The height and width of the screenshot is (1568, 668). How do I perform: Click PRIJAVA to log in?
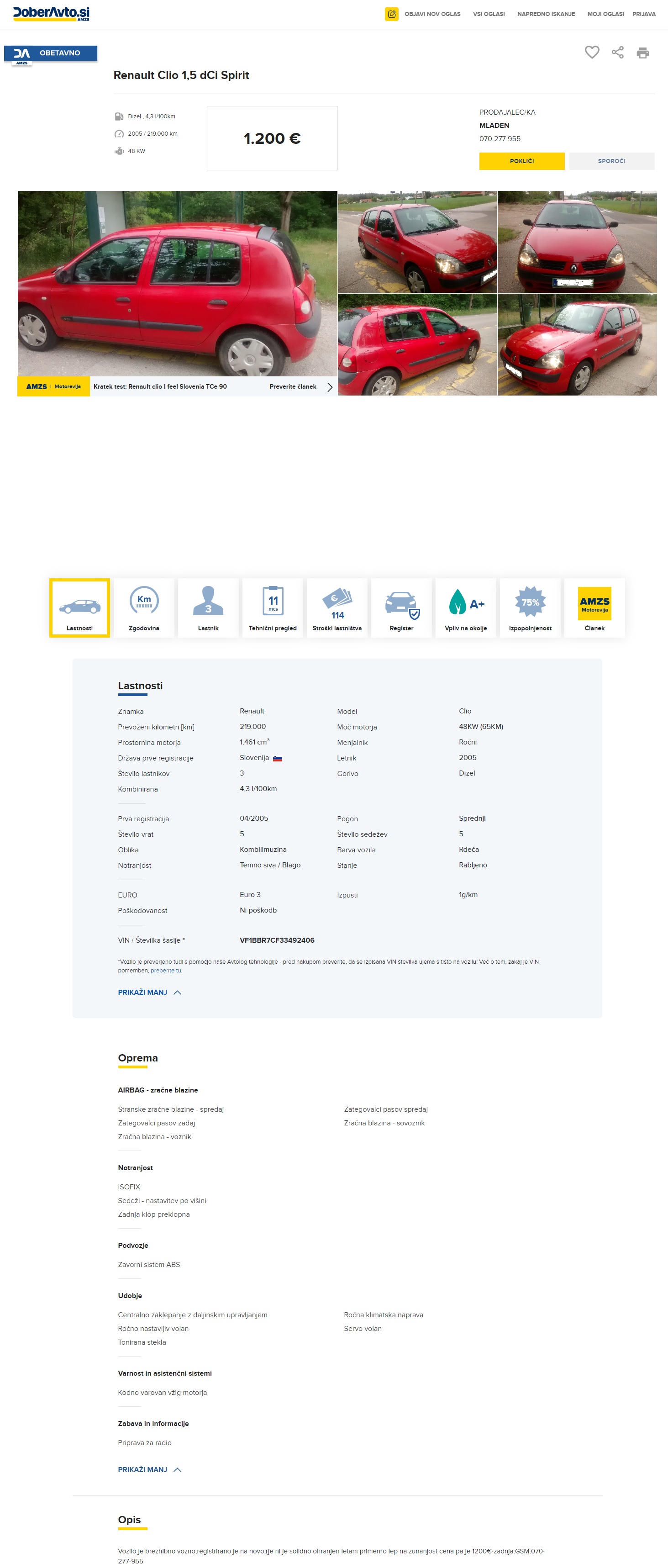[x=644, y=14]
